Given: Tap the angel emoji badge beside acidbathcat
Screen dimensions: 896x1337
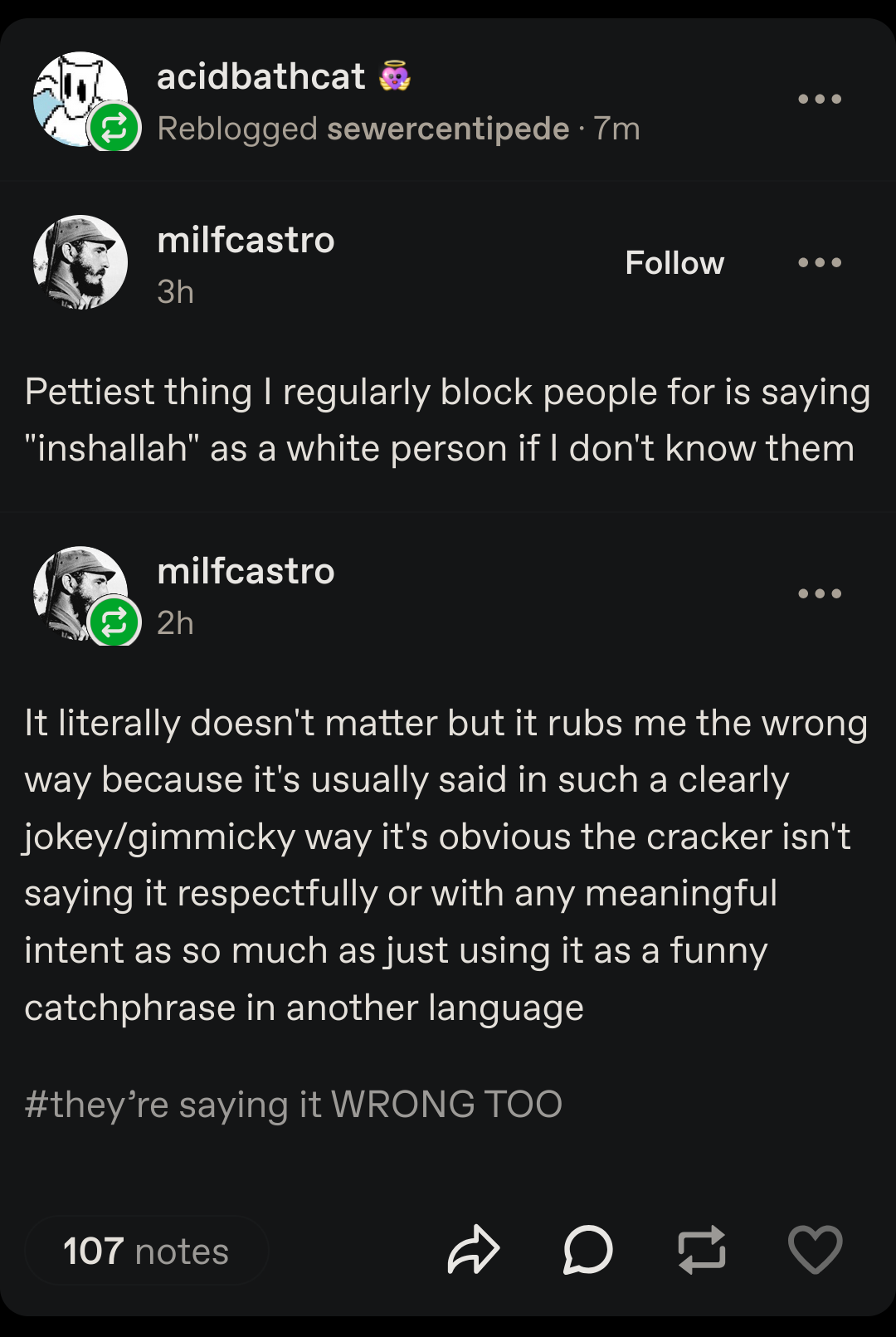Looking at the screenshot, I should [395, 77].
